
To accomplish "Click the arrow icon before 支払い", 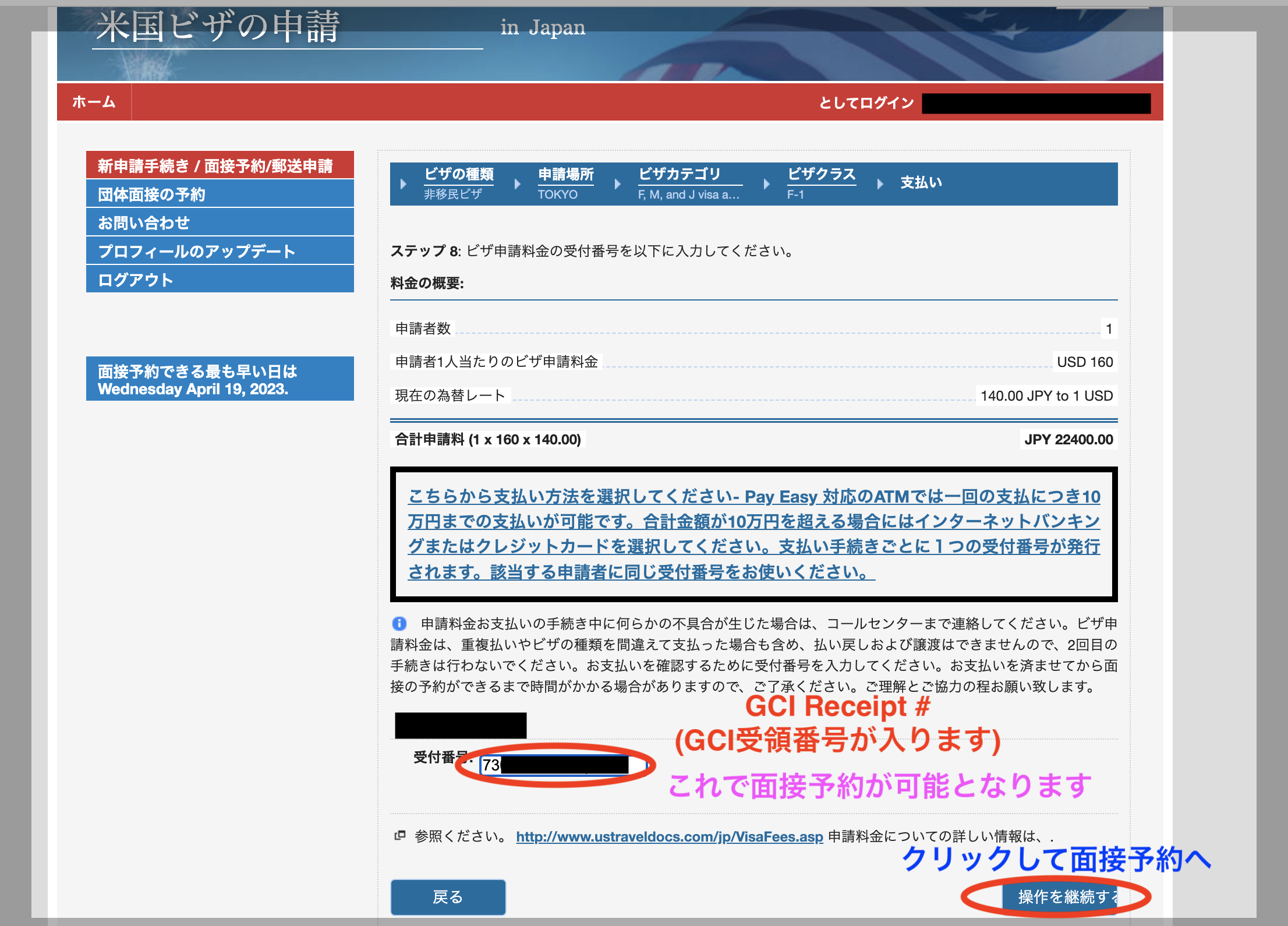I will coord(880,184).
